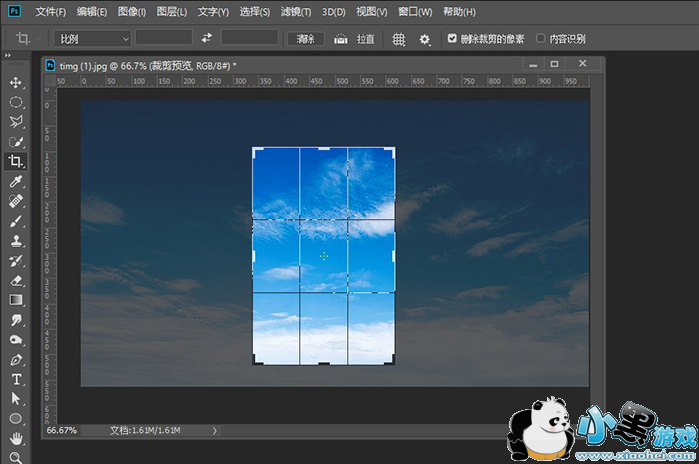Click the crop width input field
699x464 pixels.
[163, 38]
